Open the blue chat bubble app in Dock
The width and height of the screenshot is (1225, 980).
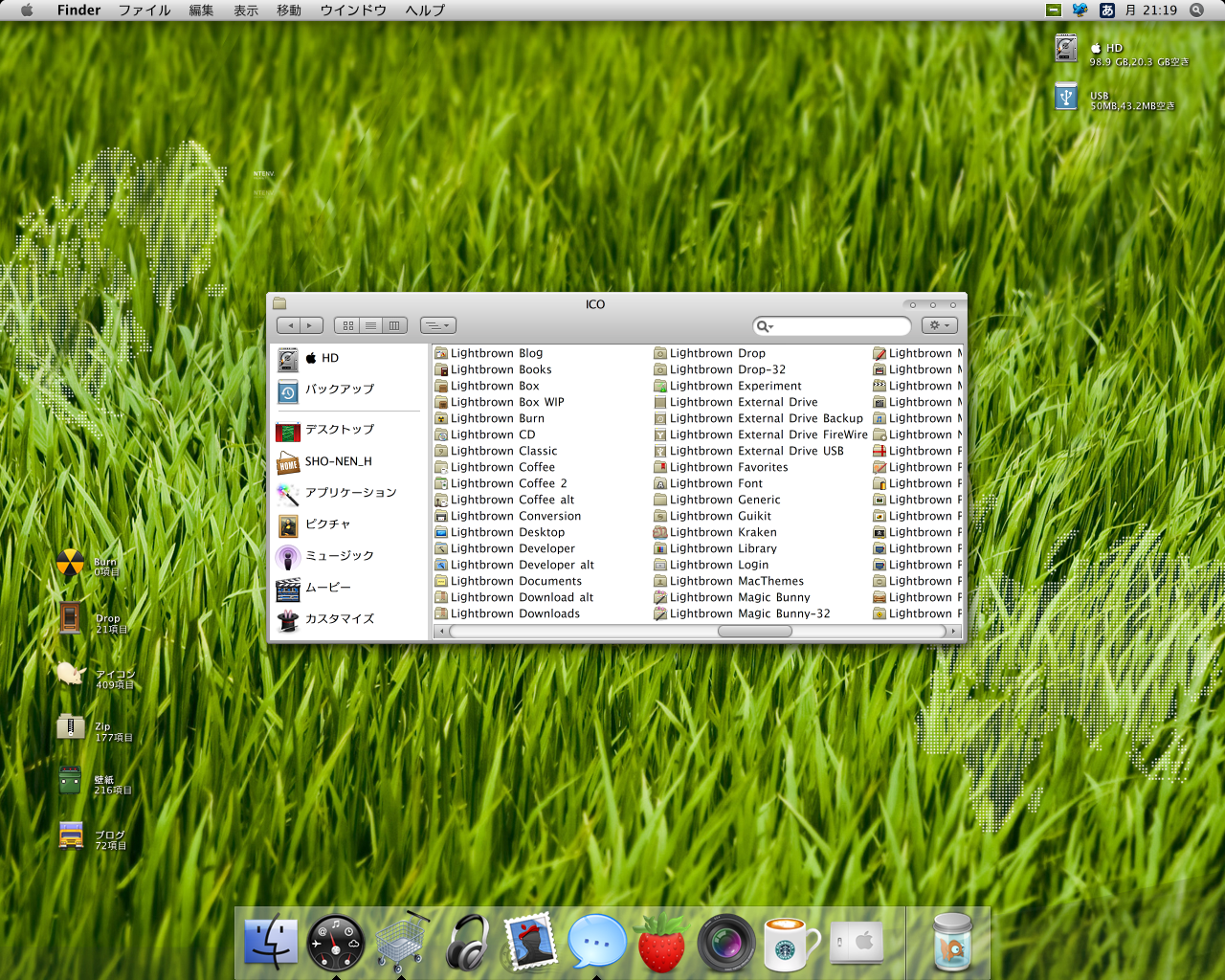point(597,942)
